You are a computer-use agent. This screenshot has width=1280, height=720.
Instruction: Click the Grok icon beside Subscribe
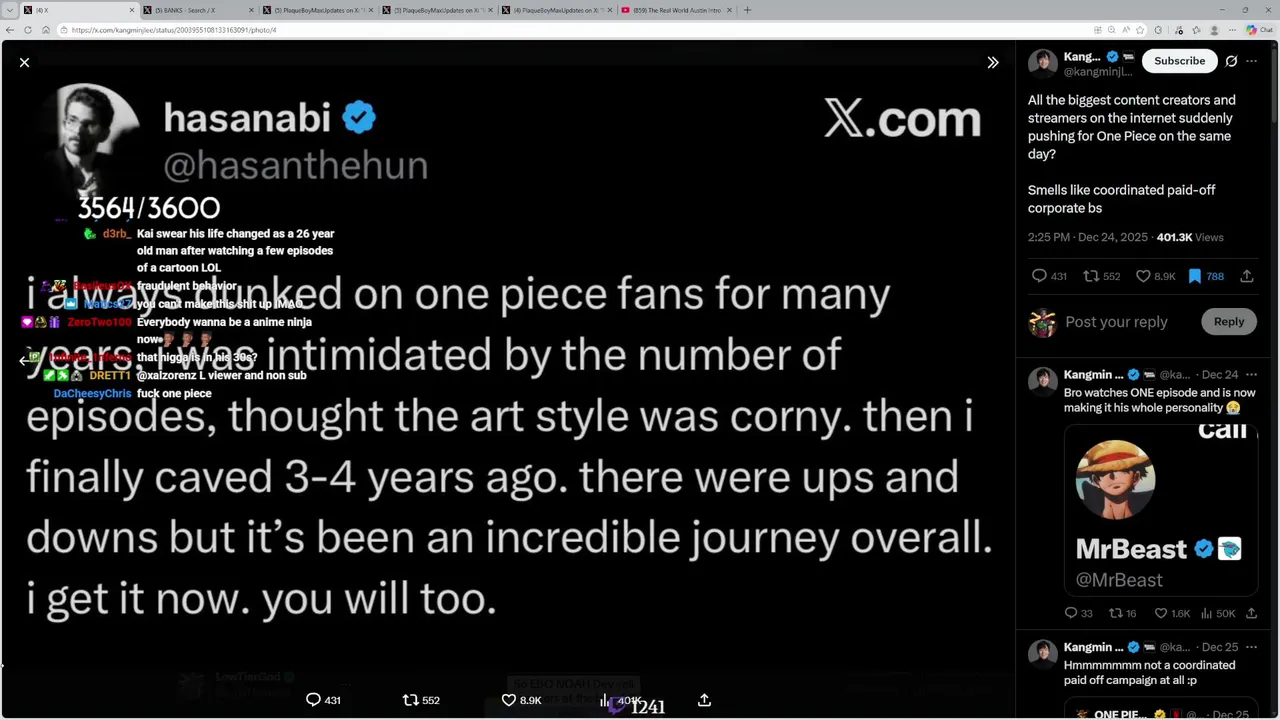(x=1231, y=61)
